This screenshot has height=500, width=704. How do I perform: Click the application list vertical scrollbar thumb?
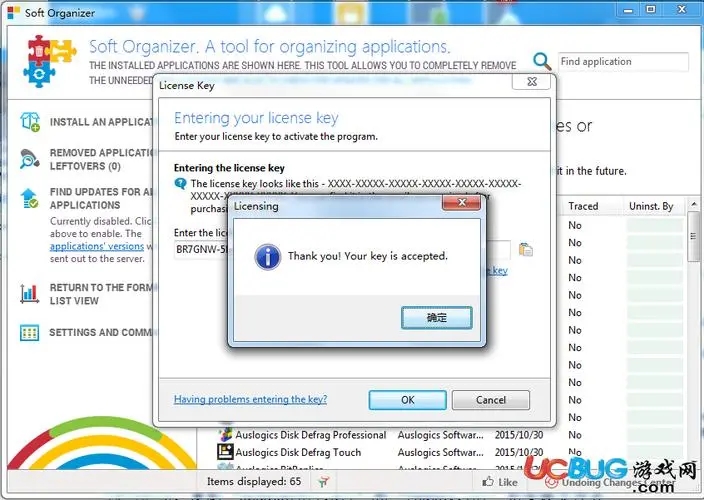(694, 237)
